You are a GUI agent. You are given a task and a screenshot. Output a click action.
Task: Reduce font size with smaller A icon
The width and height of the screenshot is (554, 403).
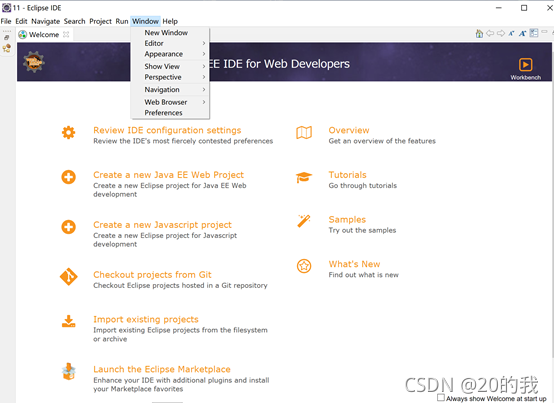511,34
